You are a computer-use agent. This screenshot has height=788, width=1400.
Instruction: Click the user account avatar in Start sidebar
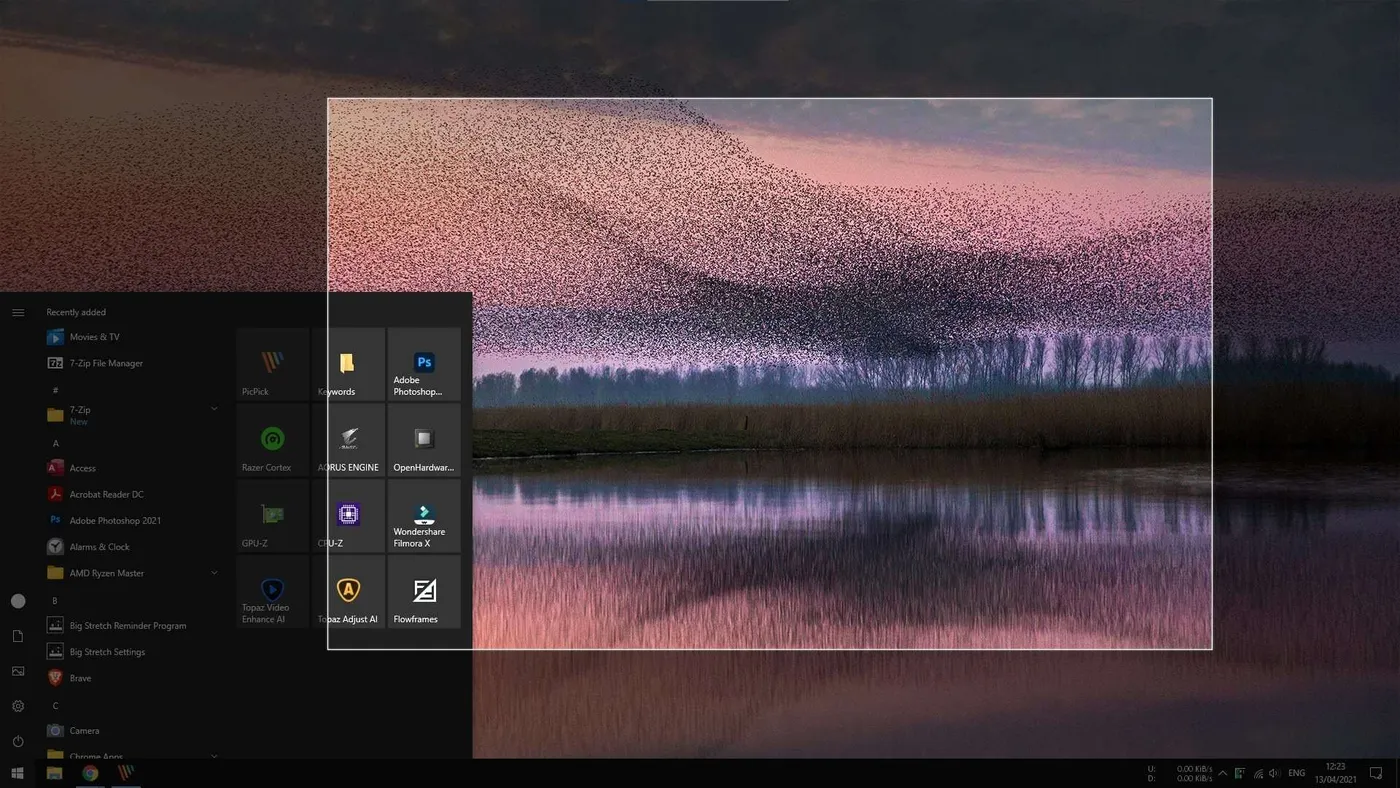[x=18, y=601]
